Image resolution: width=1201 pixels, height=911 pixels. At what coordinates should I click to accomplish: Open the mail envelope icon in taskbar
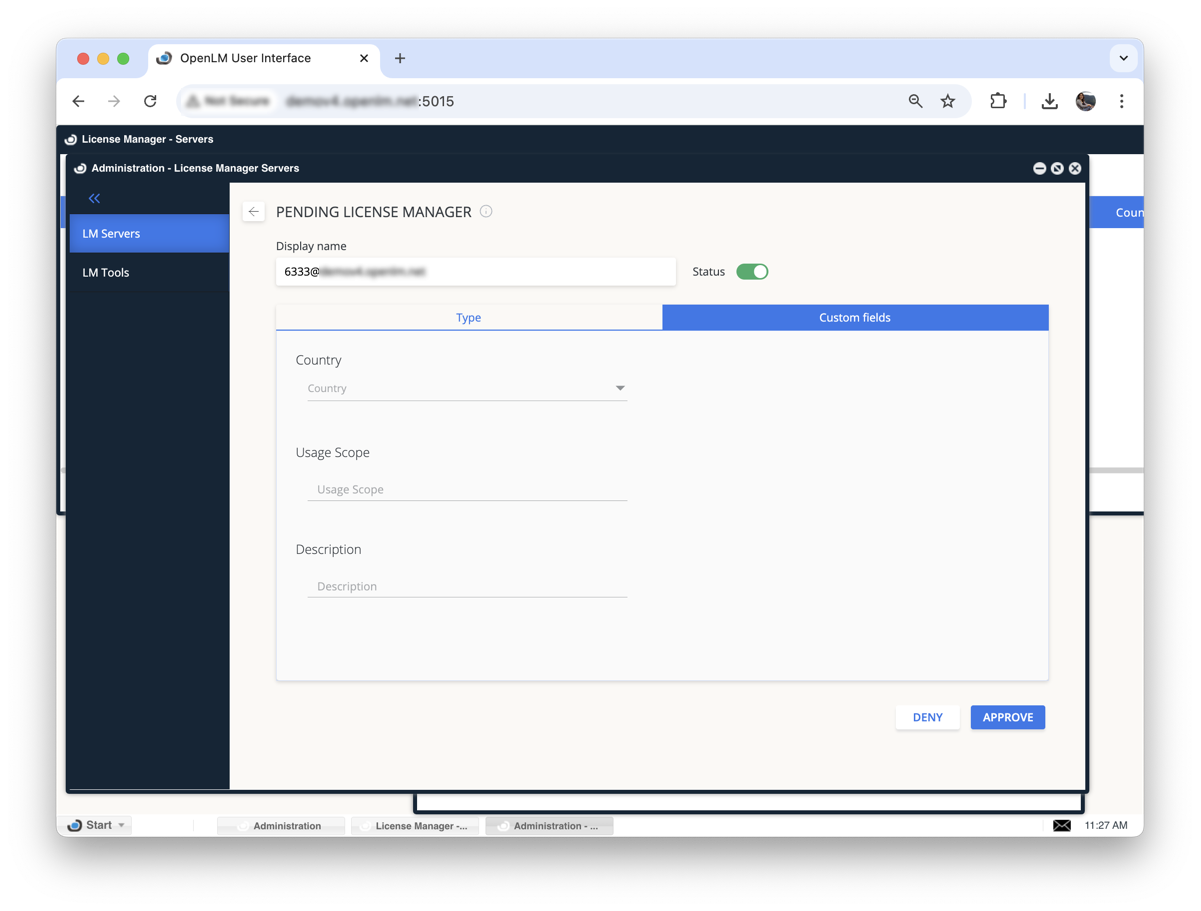(x=1061, y=825)
